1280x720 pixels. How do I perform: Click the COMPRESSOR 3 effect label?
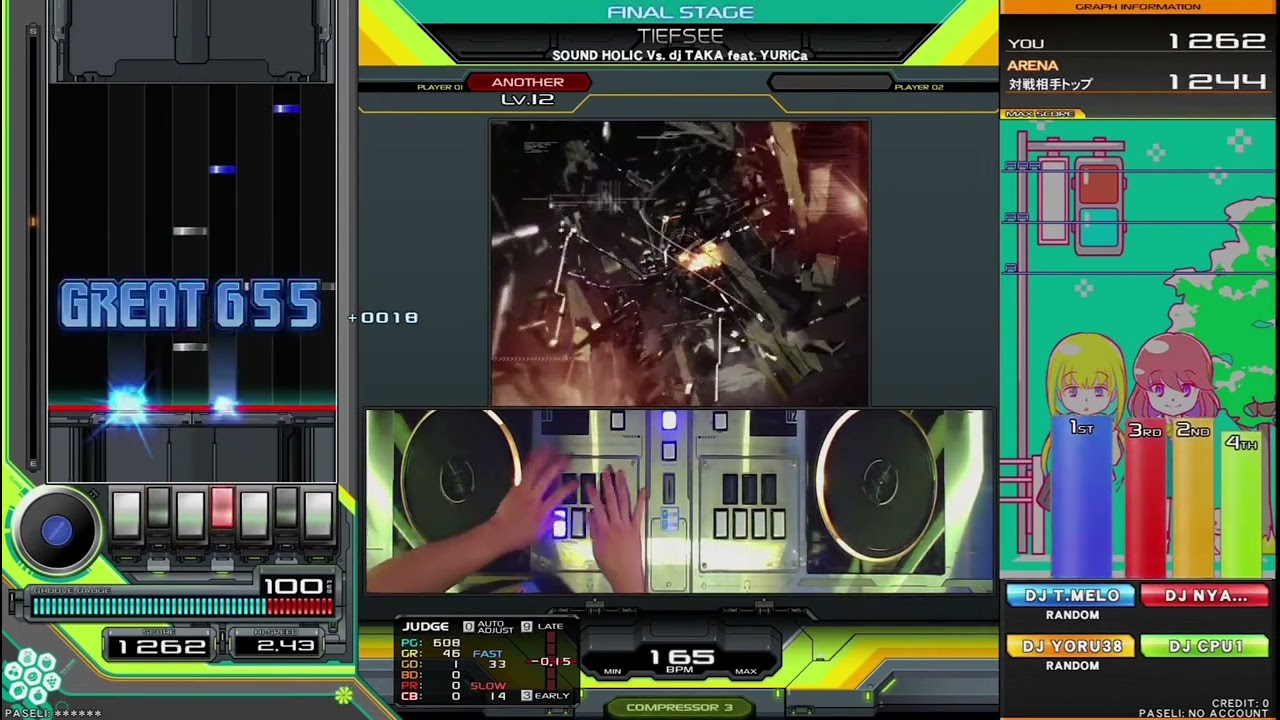click(x=680, y=707)
